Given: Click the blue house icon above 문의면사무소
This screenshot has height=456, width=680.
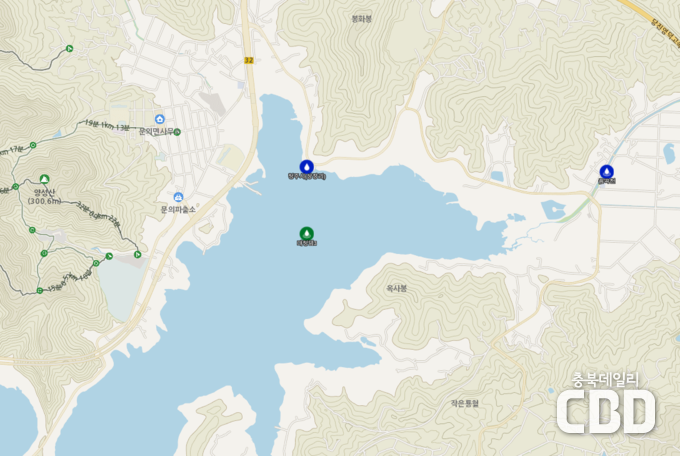Looking at the screenshot, I should tap(160, 119).
